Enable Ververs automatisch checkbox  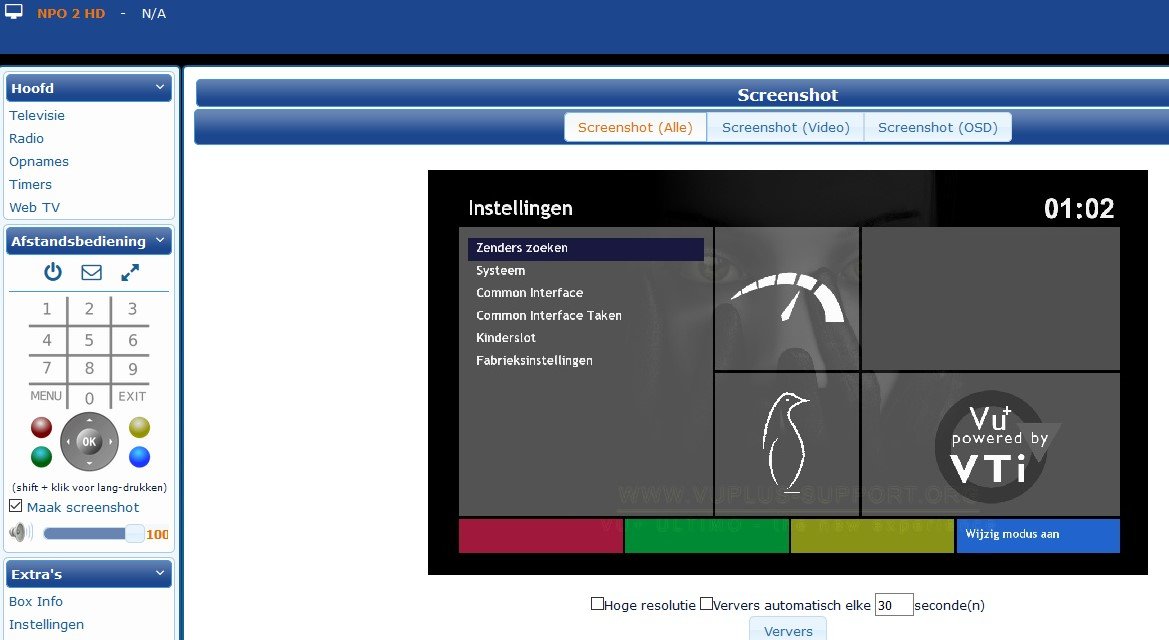coord(706,603)
